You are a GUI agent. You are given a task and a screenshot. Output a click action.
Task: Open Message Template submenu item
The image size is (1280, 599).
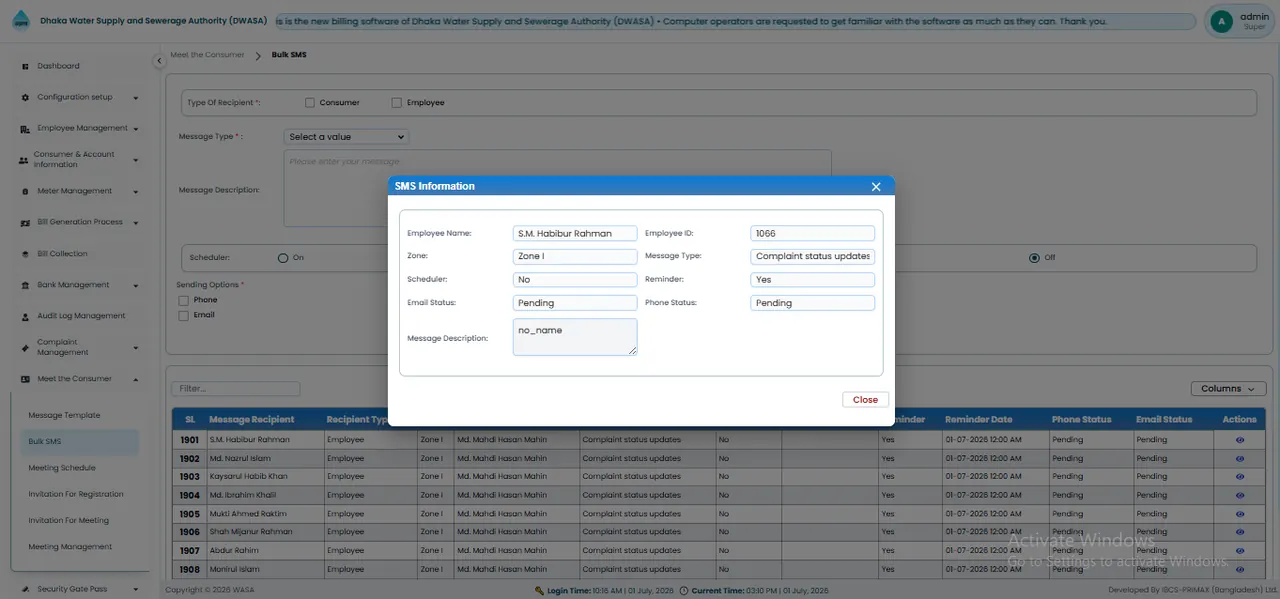(x=64, y=415)
